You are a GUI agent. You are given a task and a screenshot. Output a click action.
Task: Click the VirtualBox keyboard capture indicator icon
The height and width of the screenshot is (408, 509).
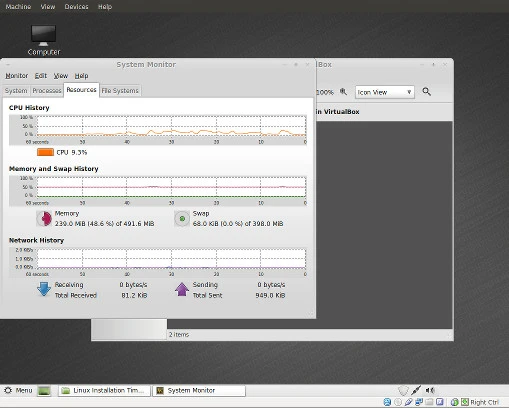pos(465,402)
